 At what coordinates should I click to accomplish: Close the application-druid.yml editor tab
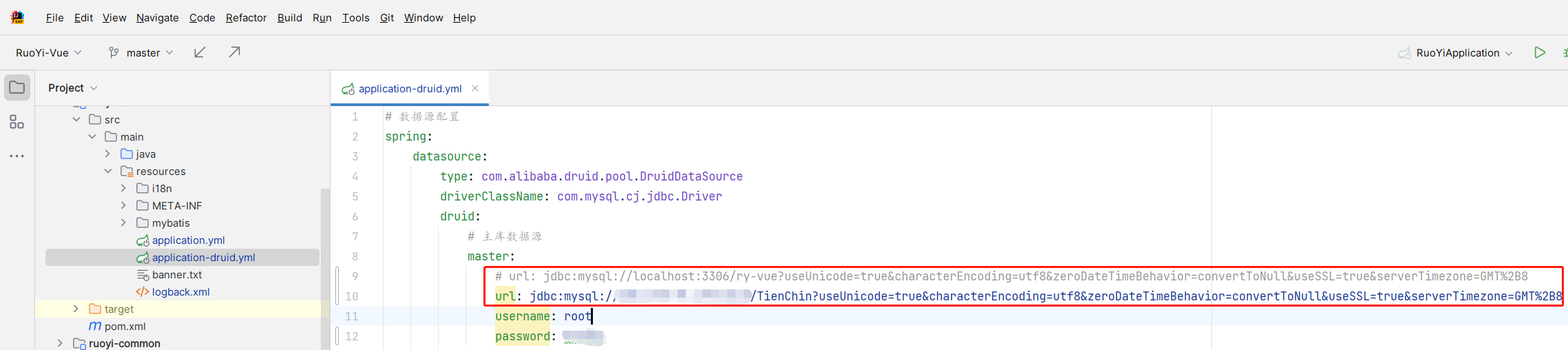coord(475,88)
